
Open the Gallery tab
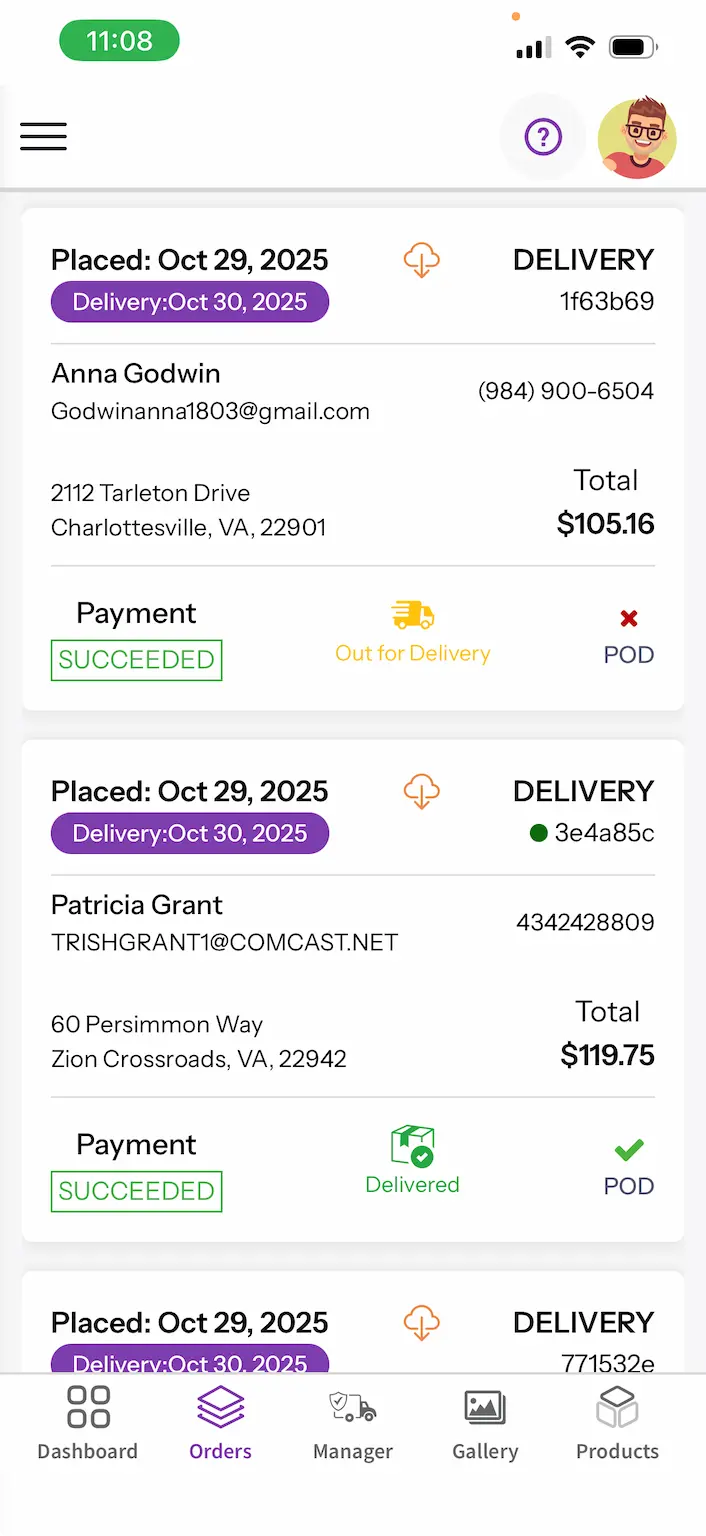point(485,1422)
